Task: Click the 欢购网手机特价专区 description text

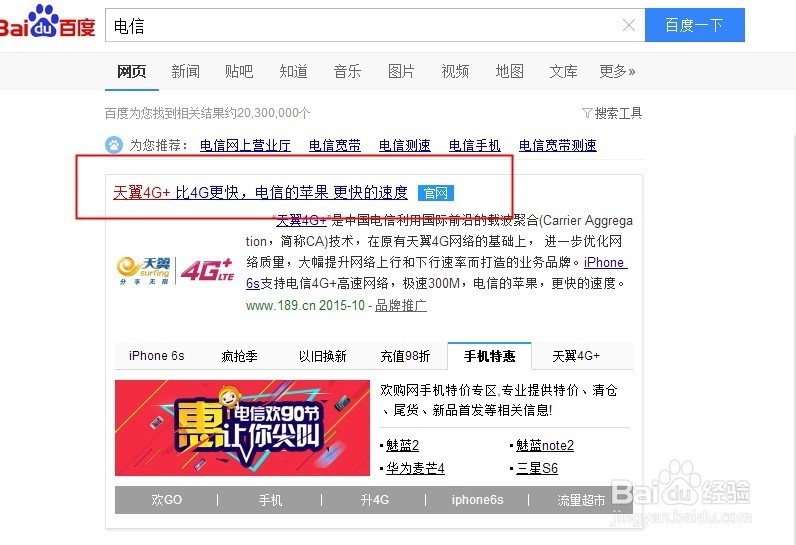Action: click(x=499, y=400)
